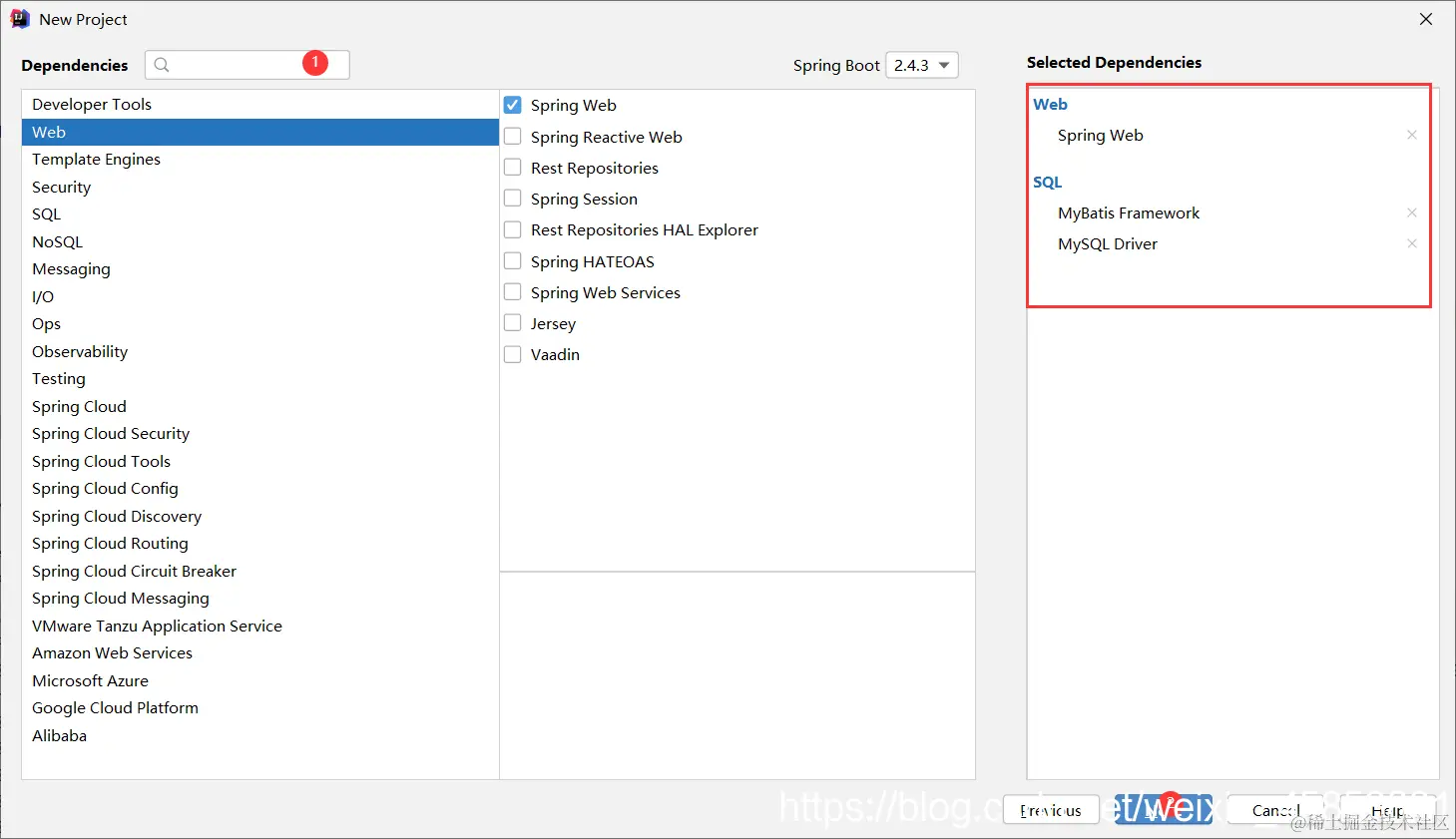Screen dimensions: 1456x839
Task: Select the Jersey checkbox
Action: pyautogui.click(x=513, y=323)
